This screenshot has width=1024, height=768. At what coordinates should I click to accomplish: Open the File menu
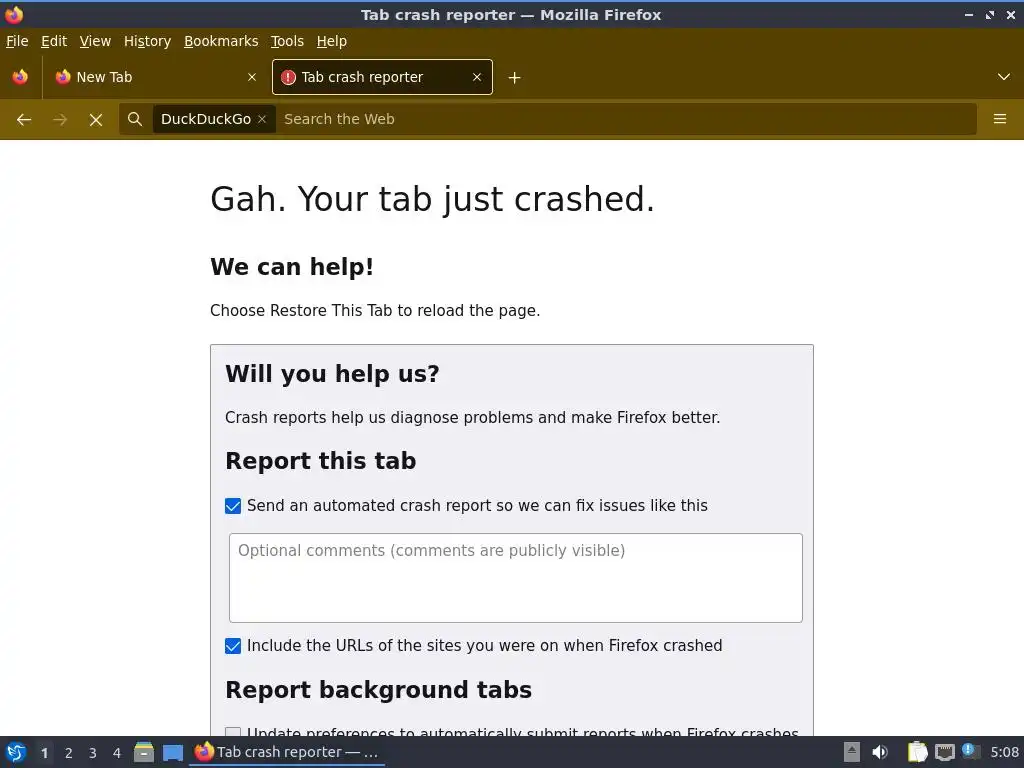(17, 41)
